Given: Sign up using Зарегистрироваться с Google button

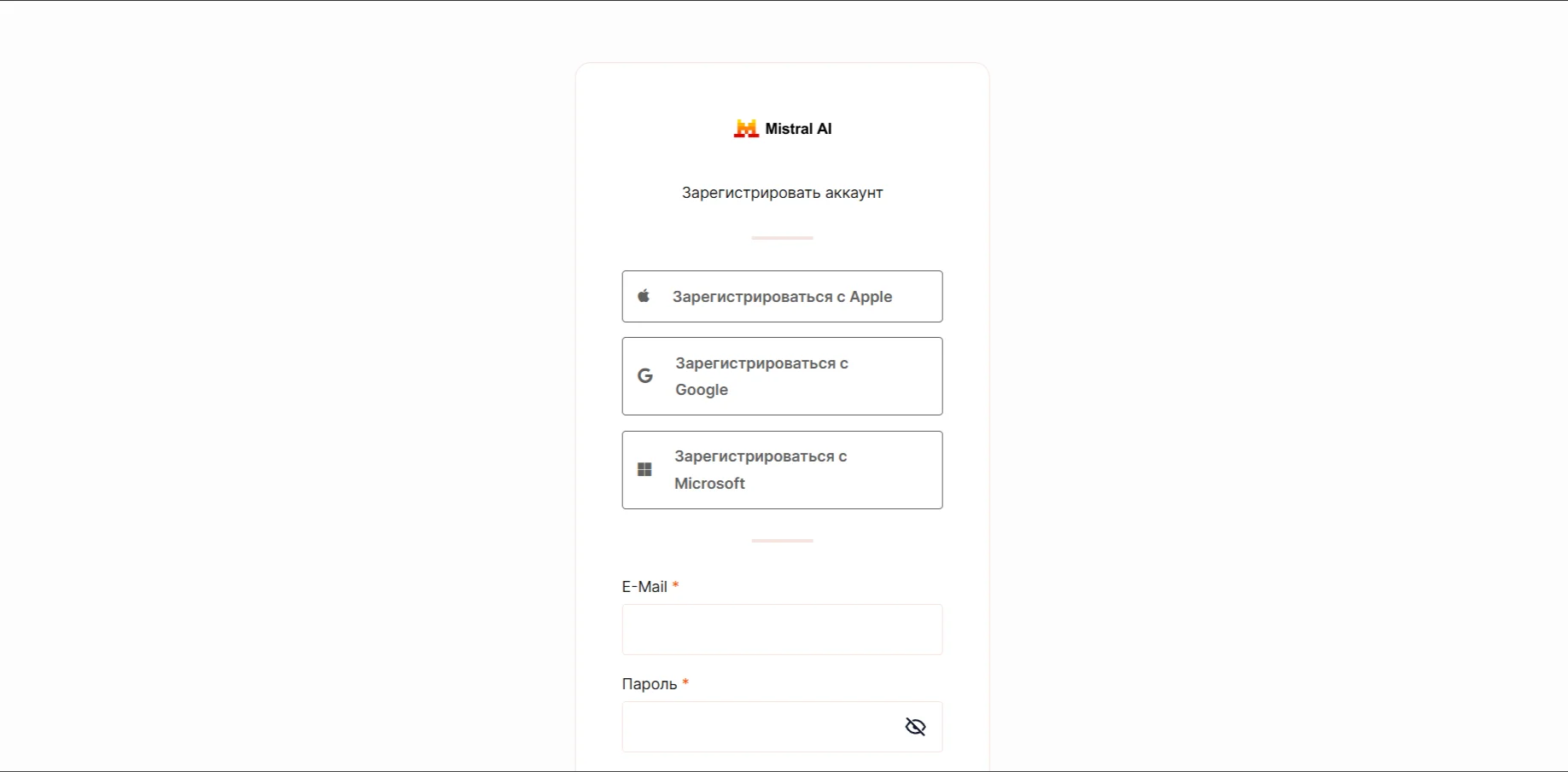Looking at the screenshot, I should pos(782,376).
